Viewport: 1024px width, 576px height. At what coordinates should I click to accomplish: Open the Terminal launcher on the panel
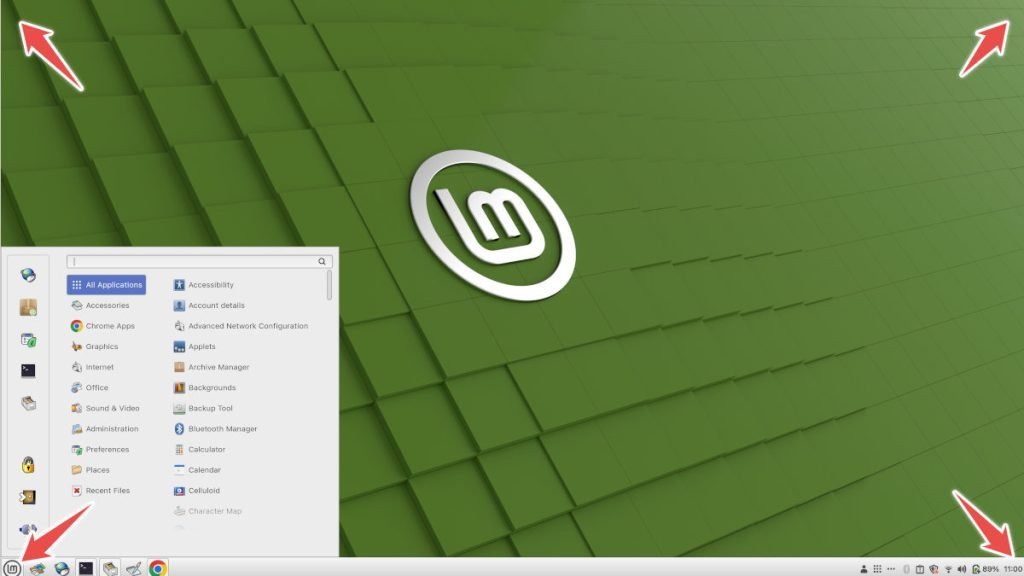(86, 568)
